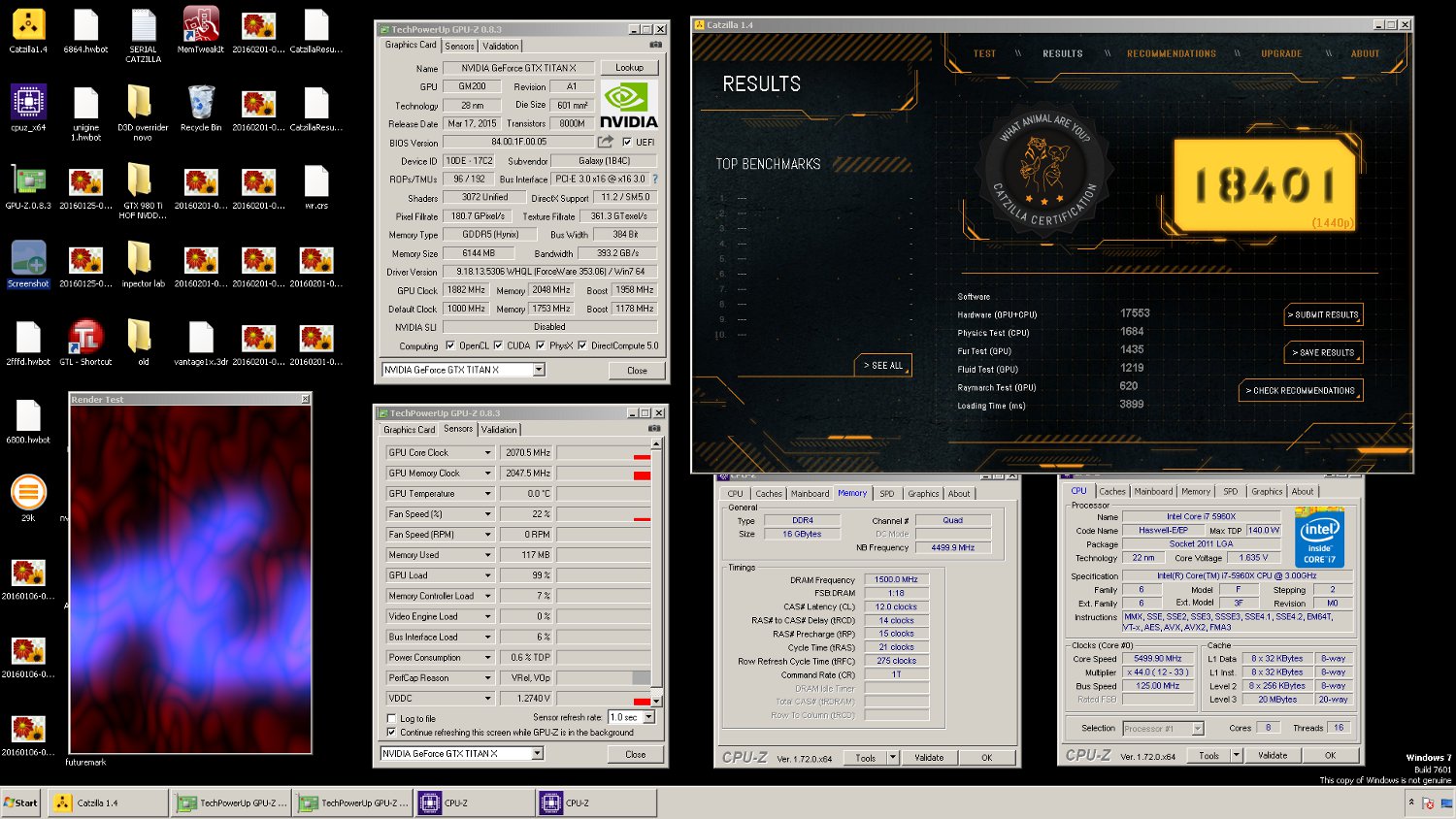Select the SERIAL CATZILLA text file icon
The height and width of the screenshot is (819, 1456).
[x=143, y=35]
